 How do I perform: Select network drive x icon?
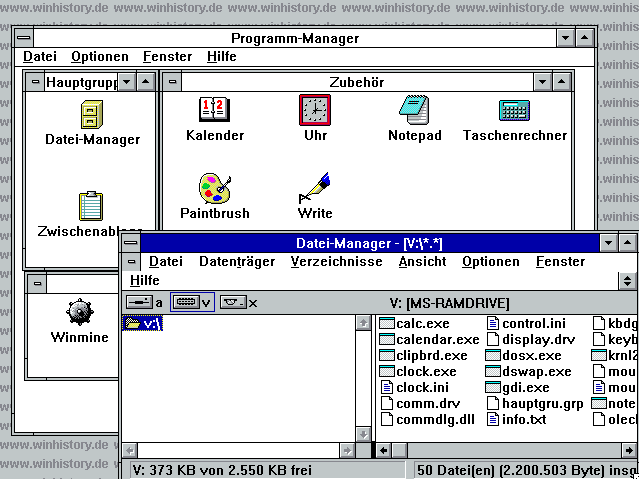[233, 302]
